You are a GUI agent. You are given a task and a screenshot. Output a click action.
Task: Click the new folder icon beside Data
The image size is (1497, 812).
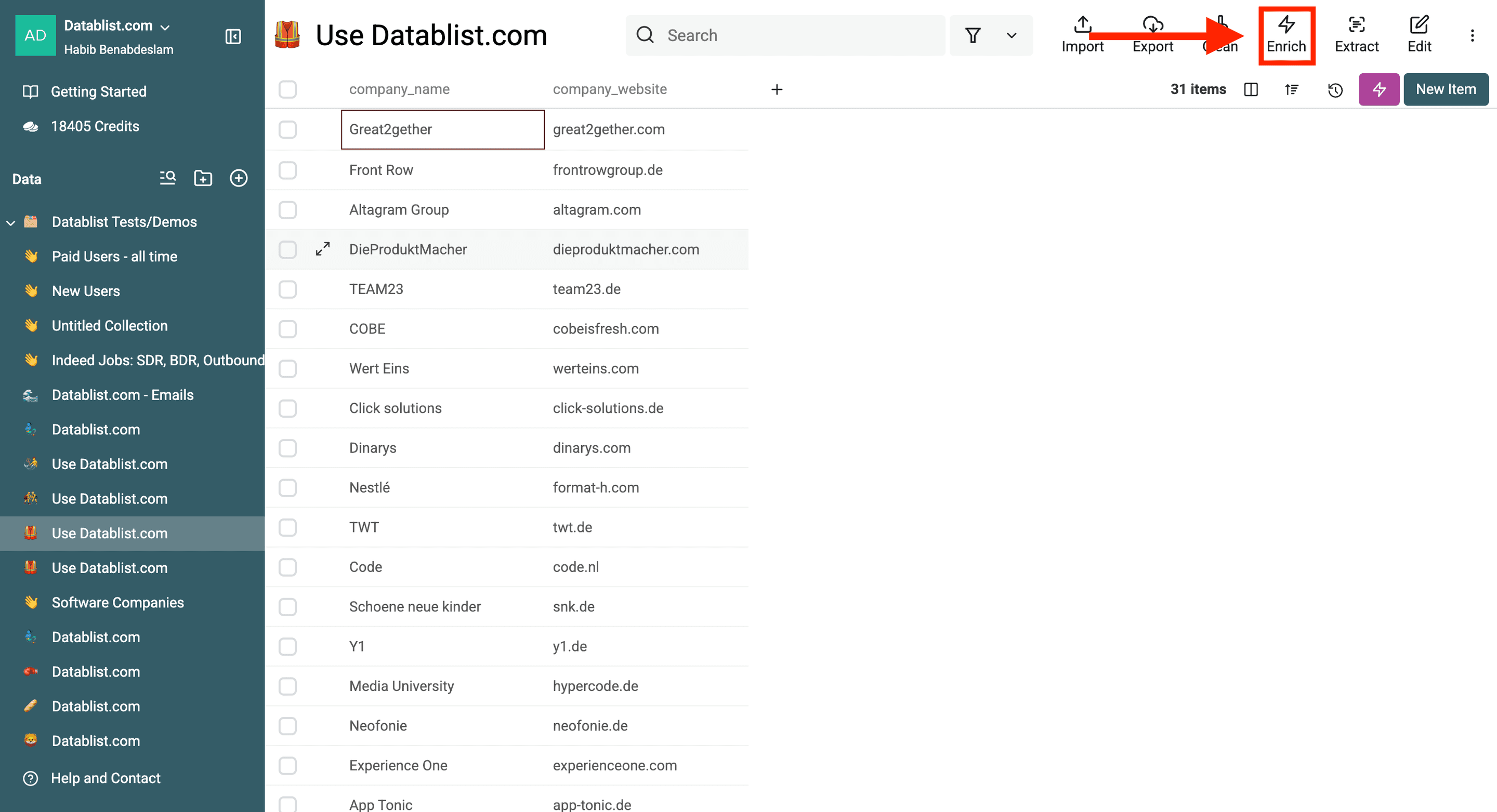tap(203, 178)
